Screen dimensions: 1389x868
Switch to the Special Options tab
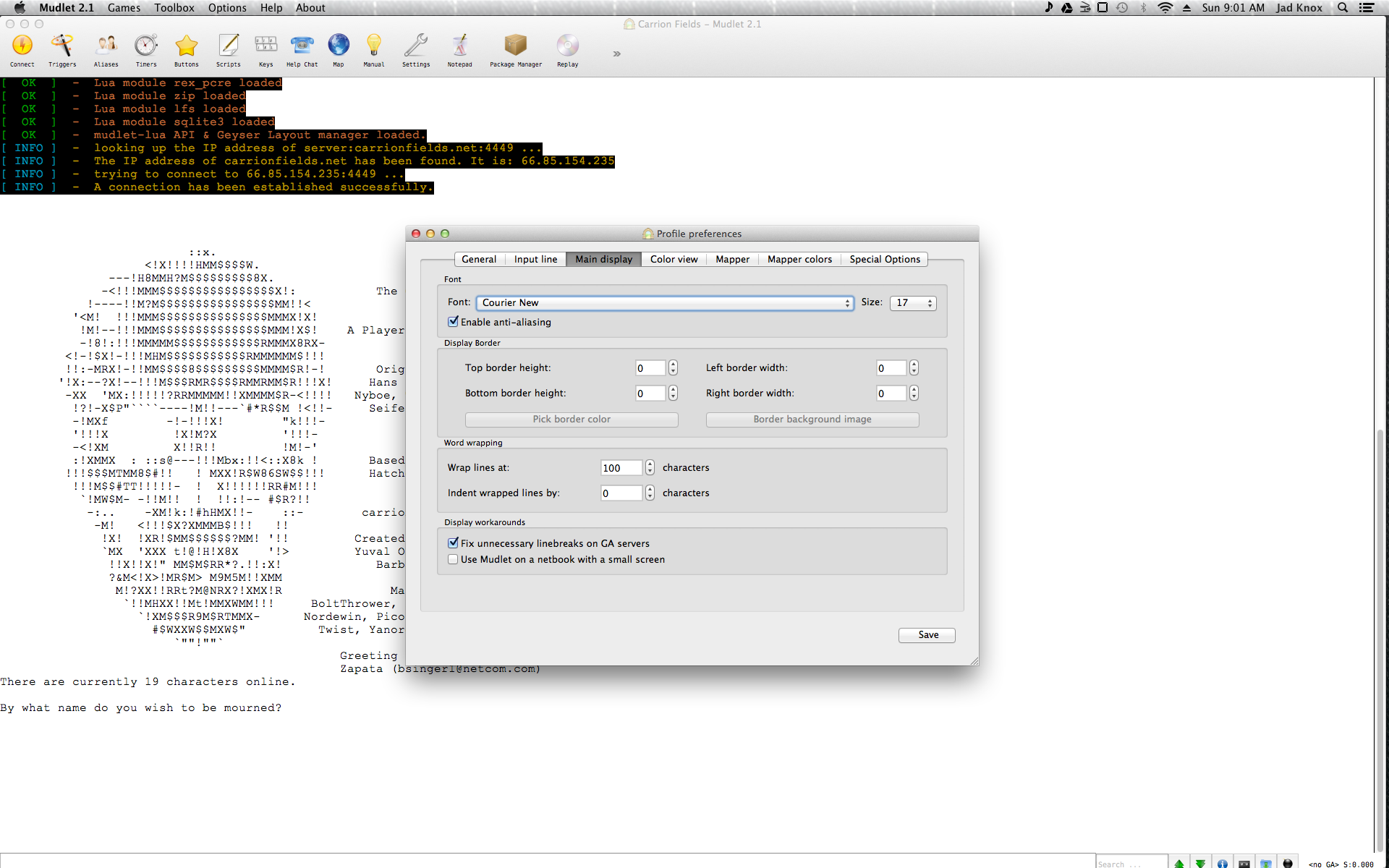click(885, 260)
